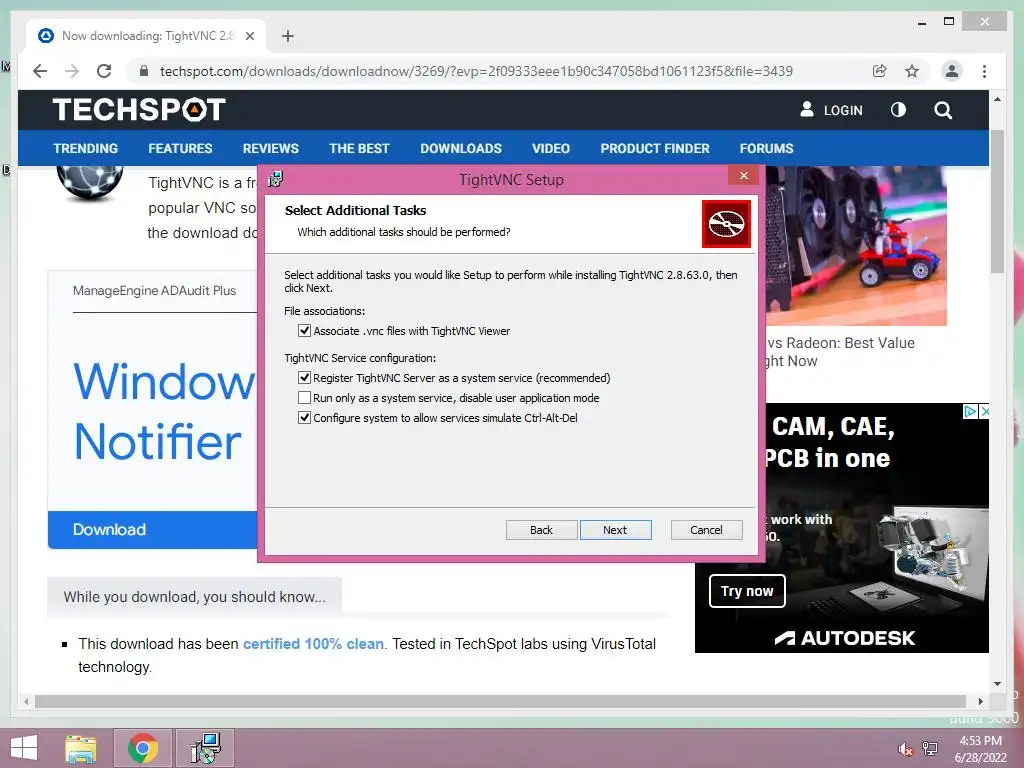The width and height of the screenshot is (1024, 768).
Task: Uncheck 'Associate .vnc files with TightVNC Viewer'
Action: (304, 330)
